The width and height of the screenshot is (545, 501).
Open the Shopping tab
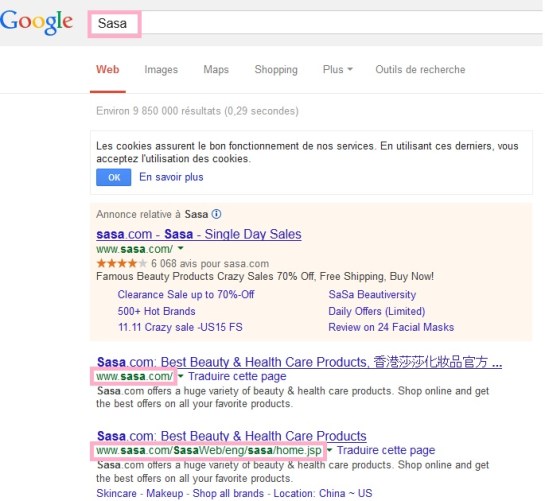pos(276,70)
